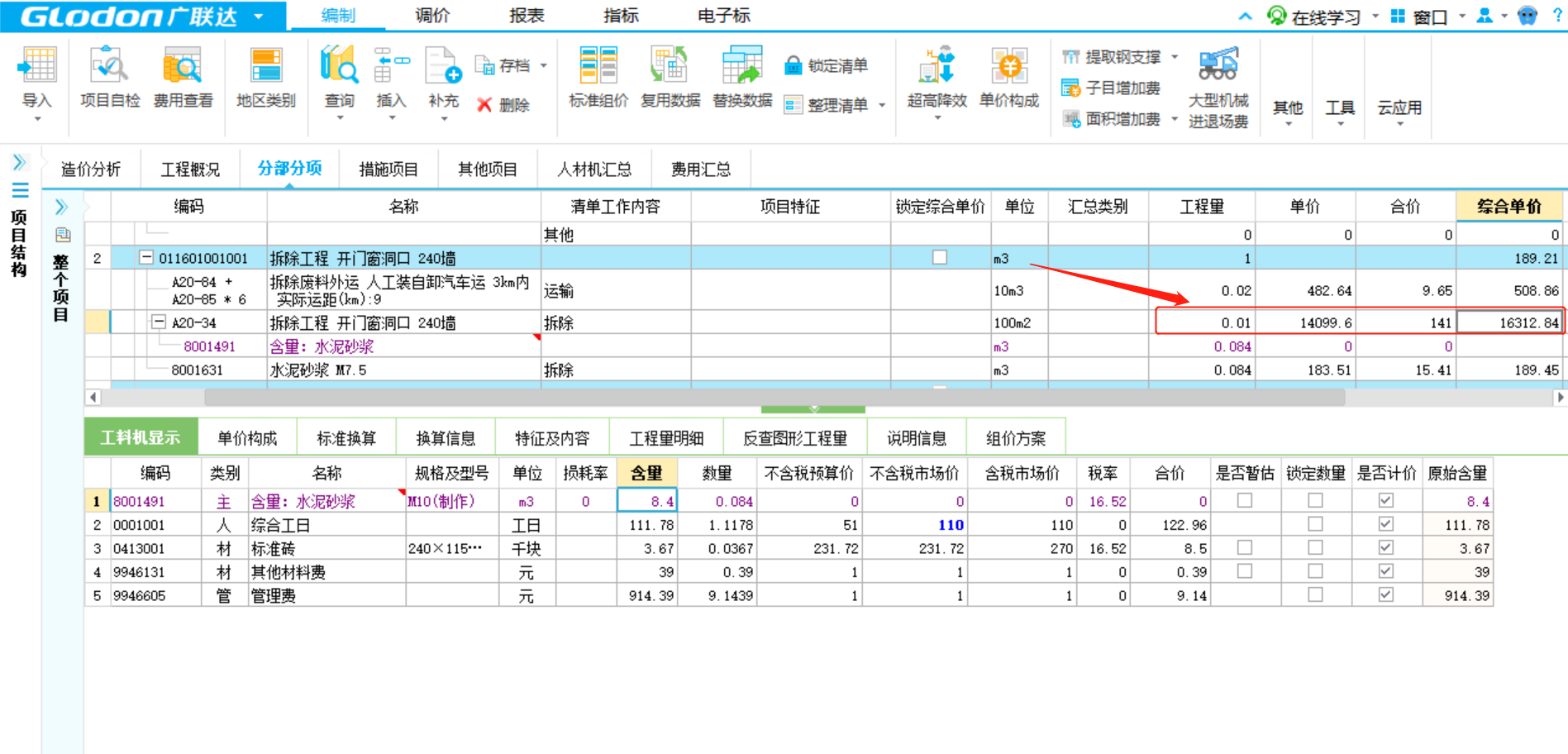This screenshot has height=754, width=1568.
Task: Open the 费用查看 cost viewer icon
Action: point(183,66)
